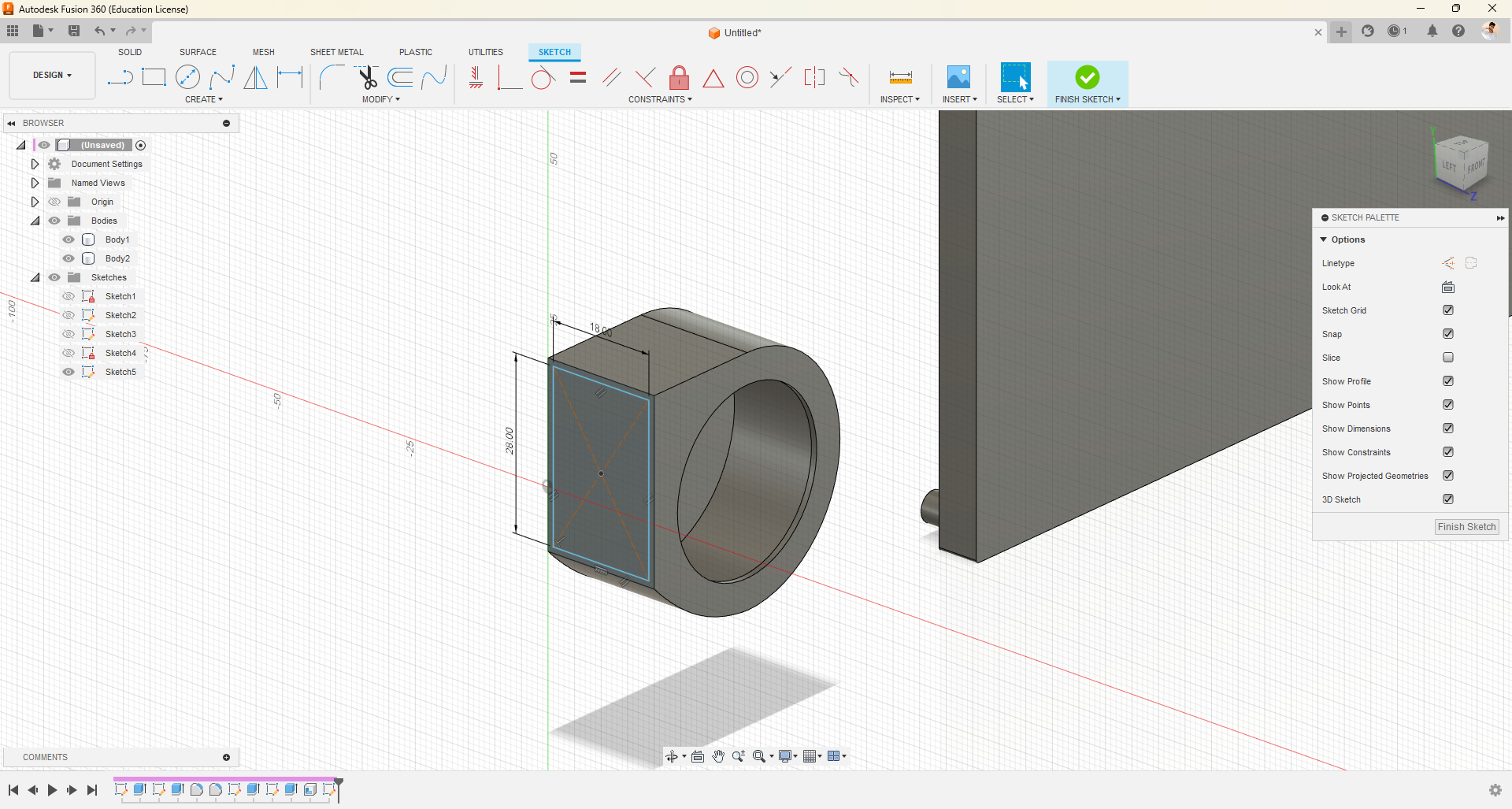
Task: Choose the Concentric constraint icon
Action: point(747,77)
